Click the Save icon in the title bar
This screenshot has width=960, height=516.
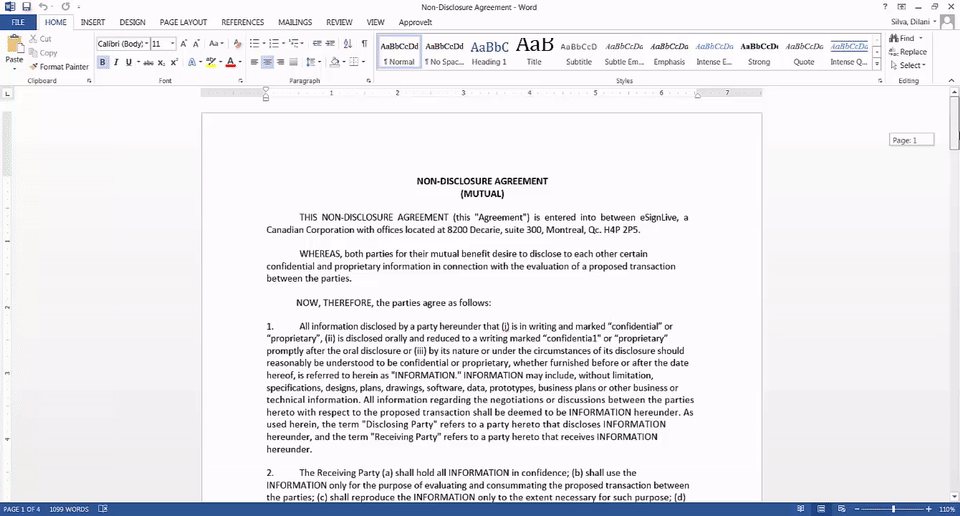[x=26, y=7]
